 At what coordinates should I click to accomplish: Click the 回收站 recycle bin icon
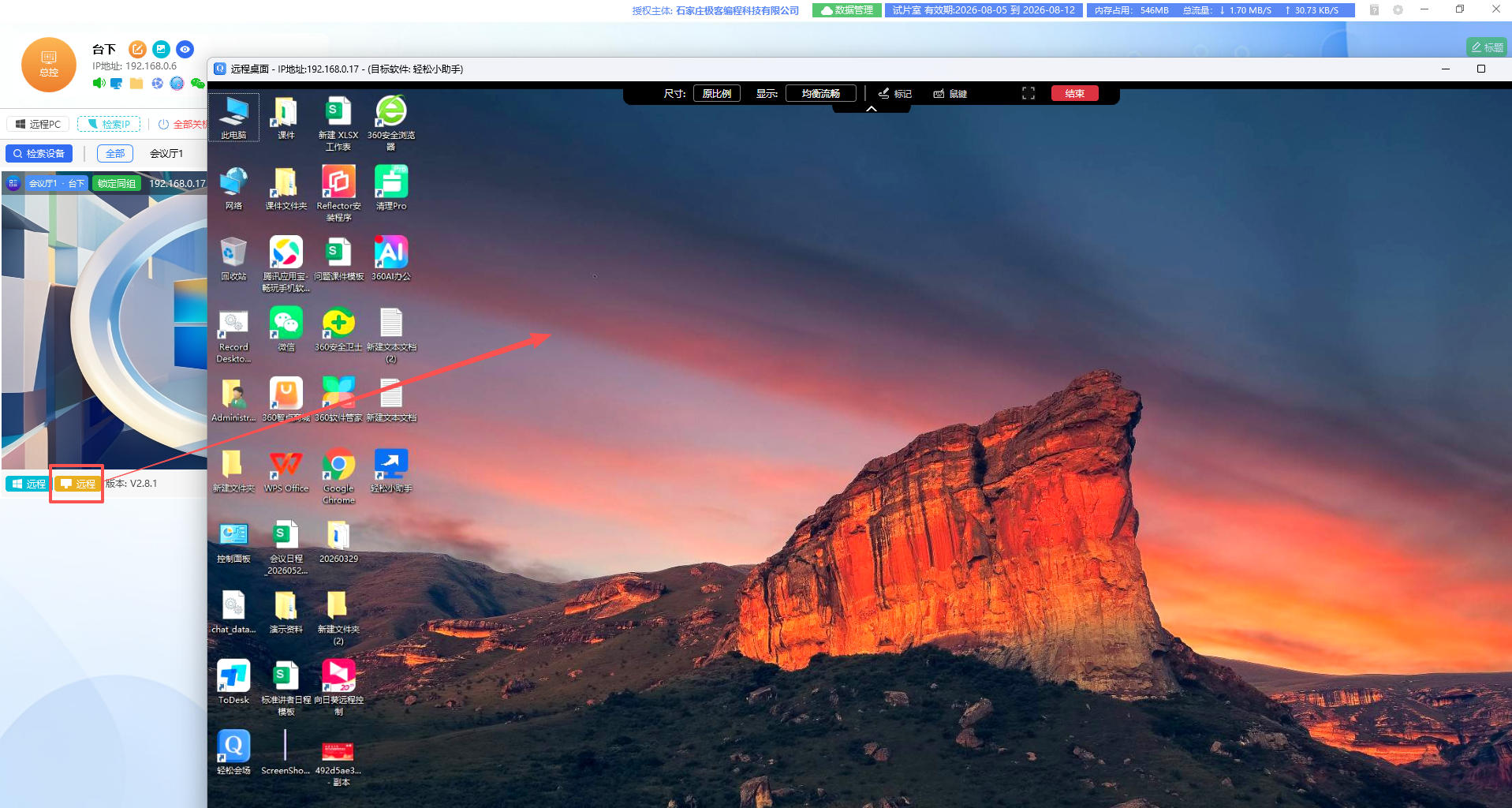pos(233,258)
